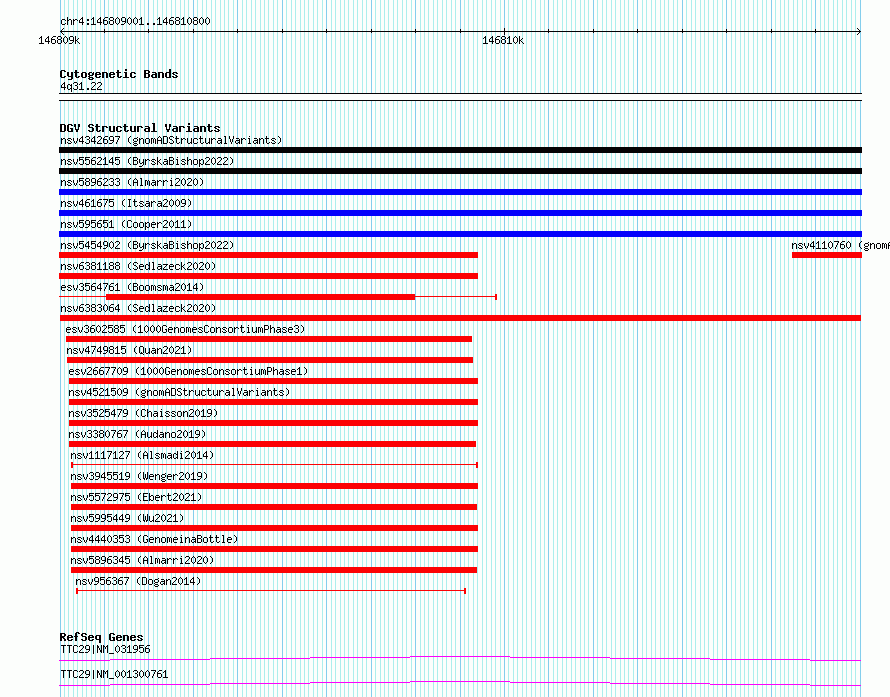The width and height of the screenshot is (890, 697).
Task: Click the red bar for esv3602585
Action: [269, 339]
